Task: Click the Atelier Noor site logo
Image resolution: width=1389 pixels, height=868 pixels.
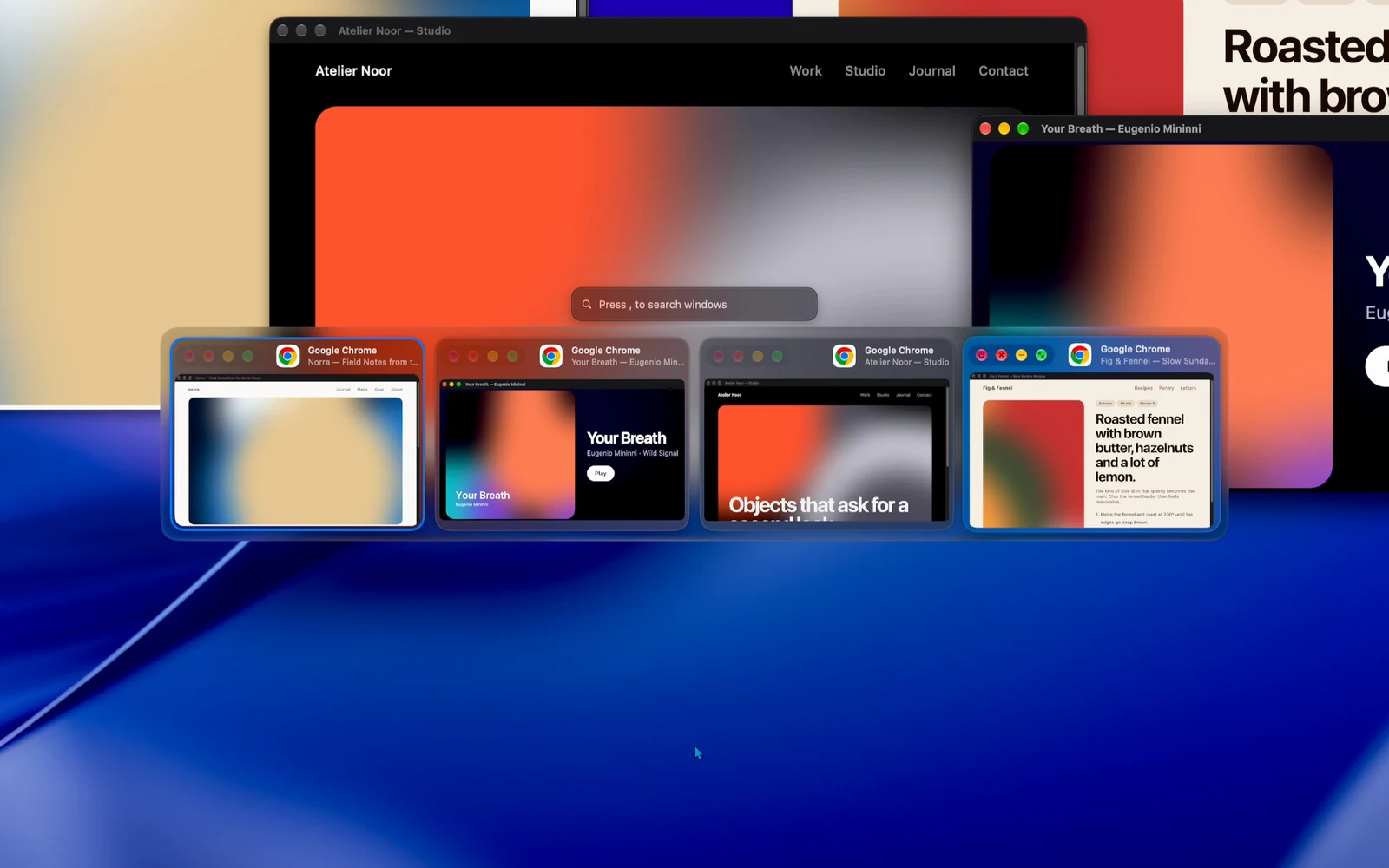Action: tap(353, 71)
